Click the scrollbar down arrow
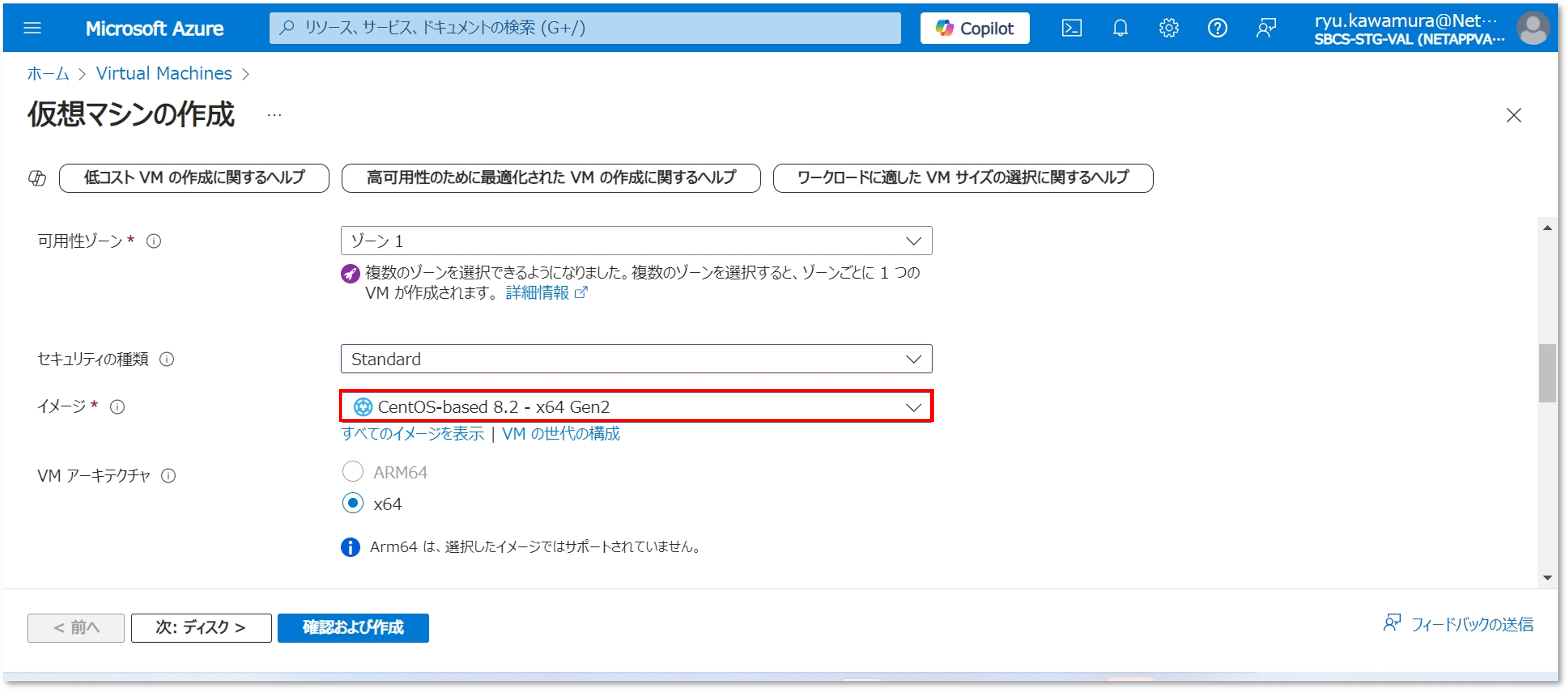Viewport: 1568px width, 691px height. click(1547, 578)
